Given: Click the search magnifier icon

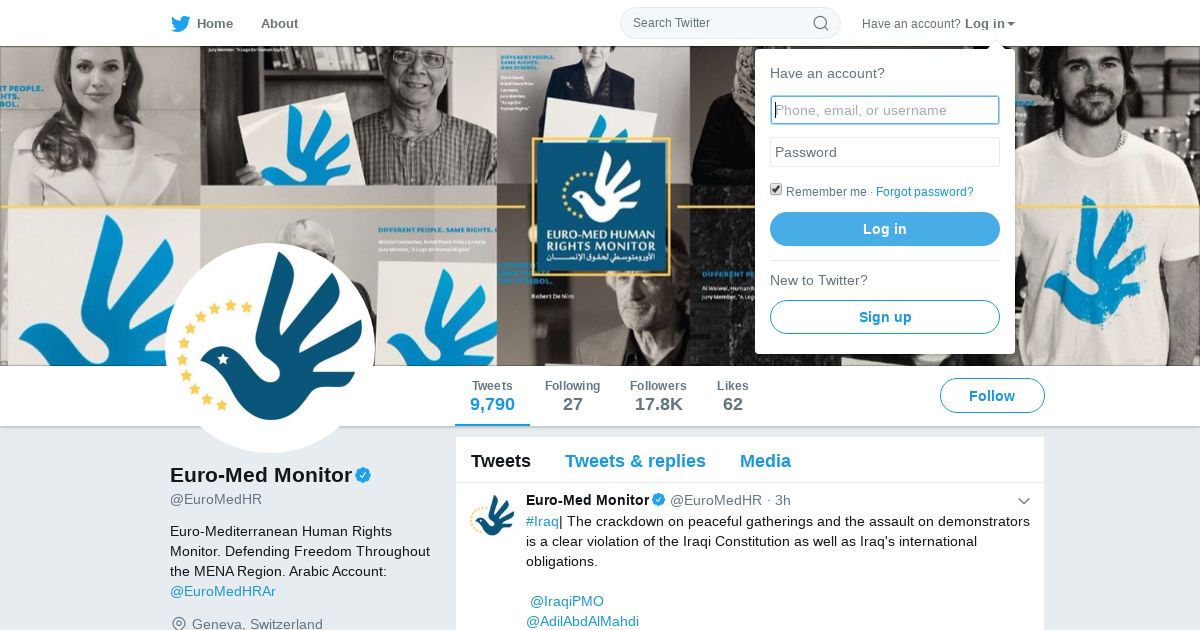Looking at the screenshot, I should click(820, 23).
